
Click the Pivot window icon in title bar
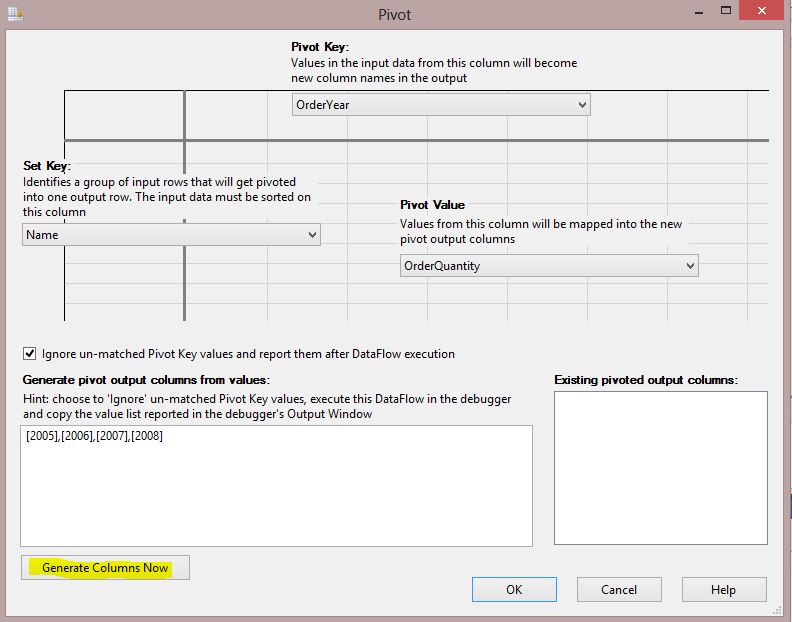(x=13, y=13)
